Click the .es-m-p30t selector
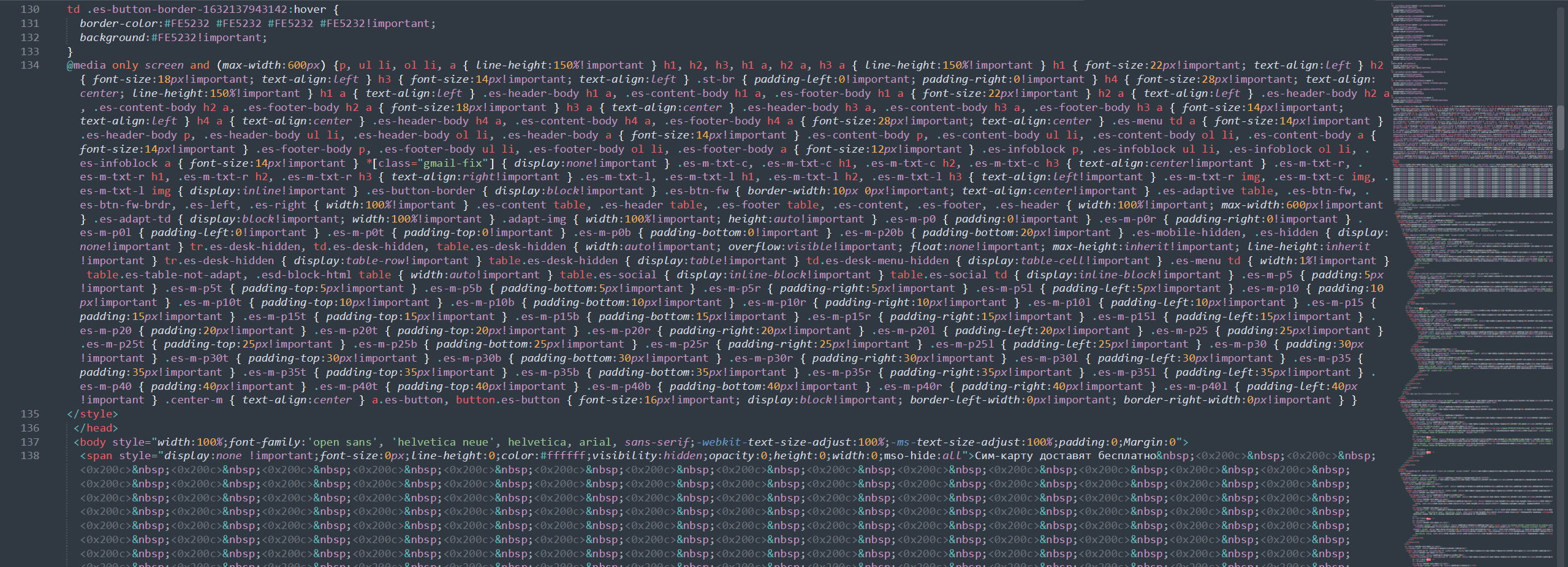 197,358
